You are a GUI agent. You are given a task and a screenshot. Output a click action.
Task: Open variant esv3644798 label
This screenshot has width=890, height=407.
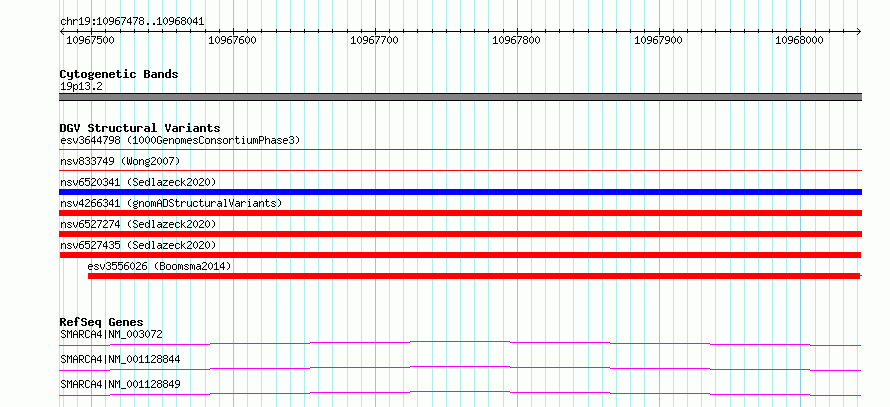point(180,140)
